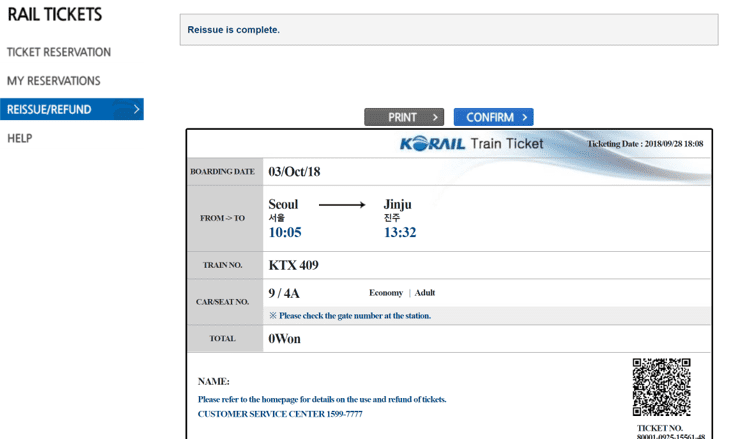Click the chevron beside REISSUE/REFUND
The image size is (738, 439).
136,109
